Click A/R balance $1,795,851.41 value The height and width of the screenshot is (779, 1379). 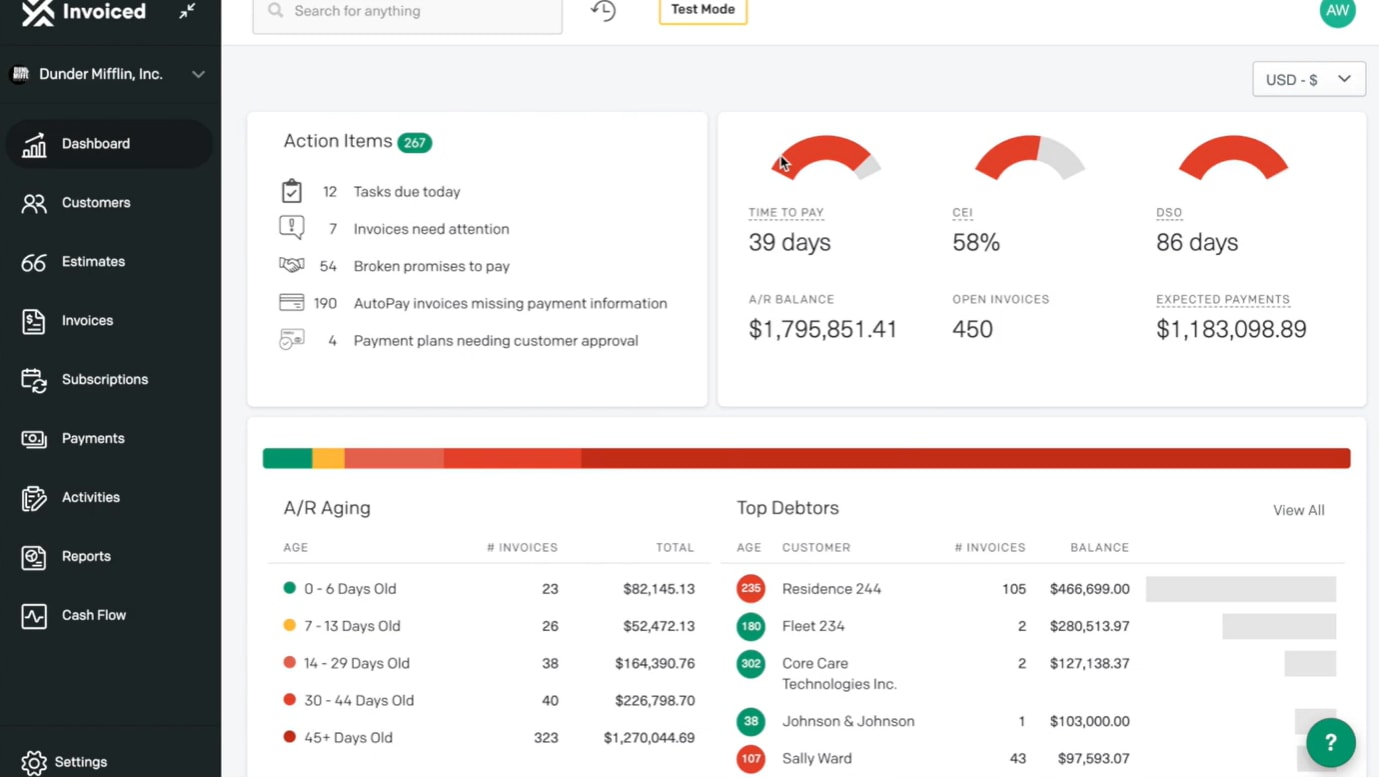pyautogui.click(x=823, y=329)
